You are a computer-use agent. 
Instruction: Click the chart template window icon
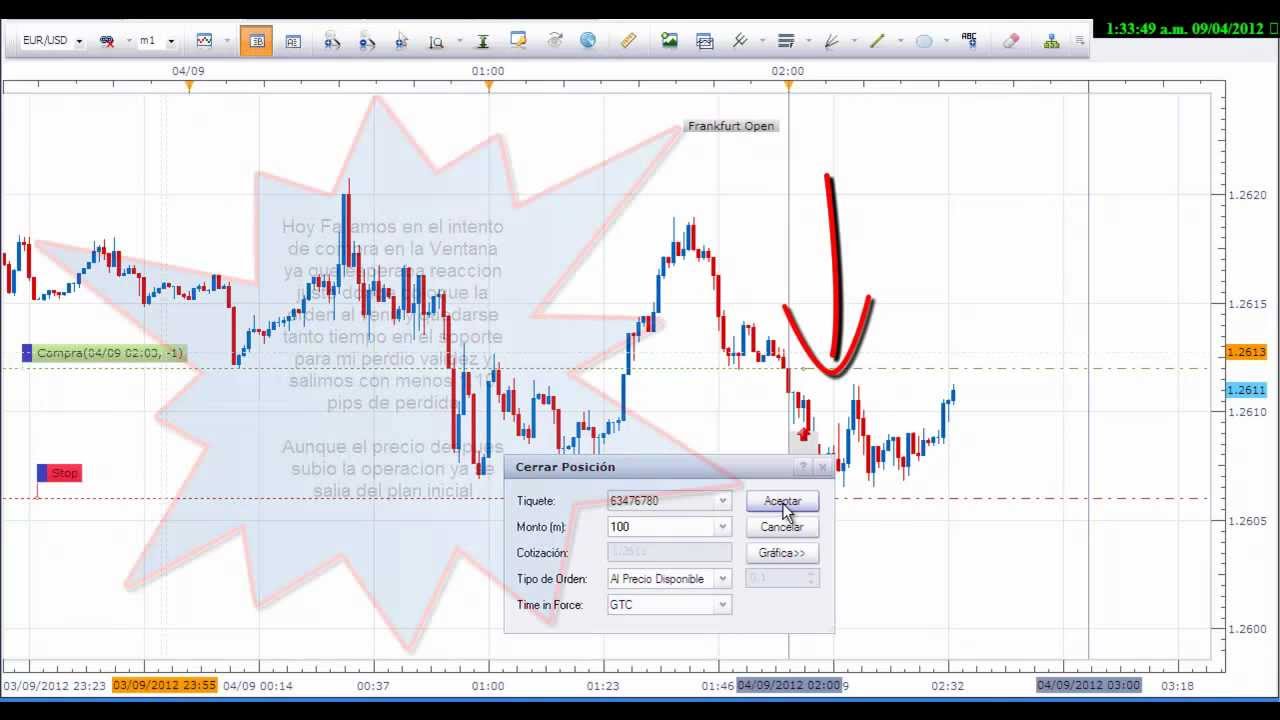[705, 41]
